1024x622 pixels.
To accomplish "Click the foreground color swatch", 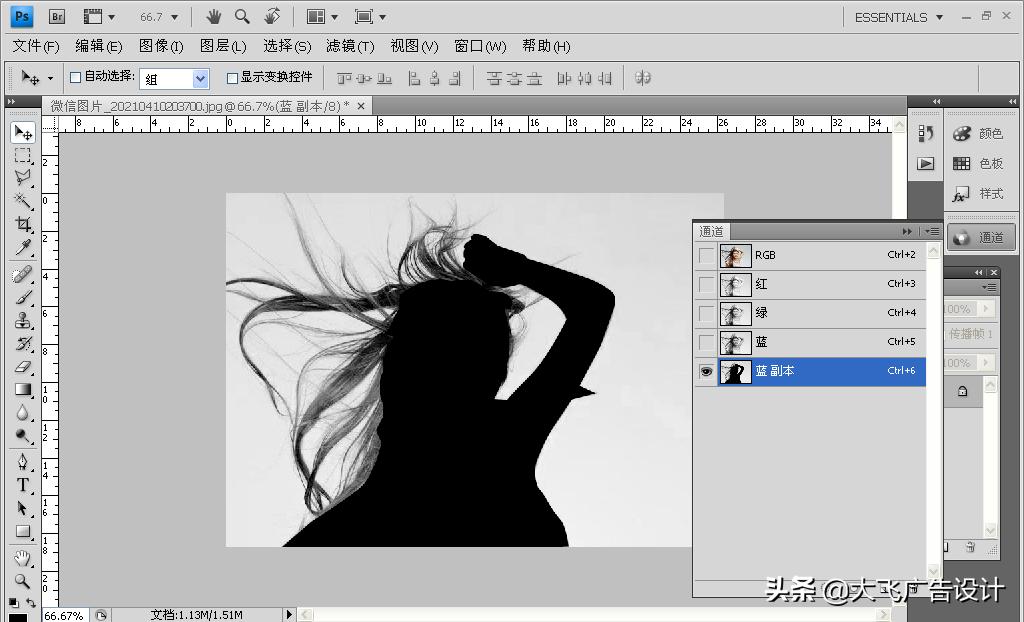I will pos(17,617).
